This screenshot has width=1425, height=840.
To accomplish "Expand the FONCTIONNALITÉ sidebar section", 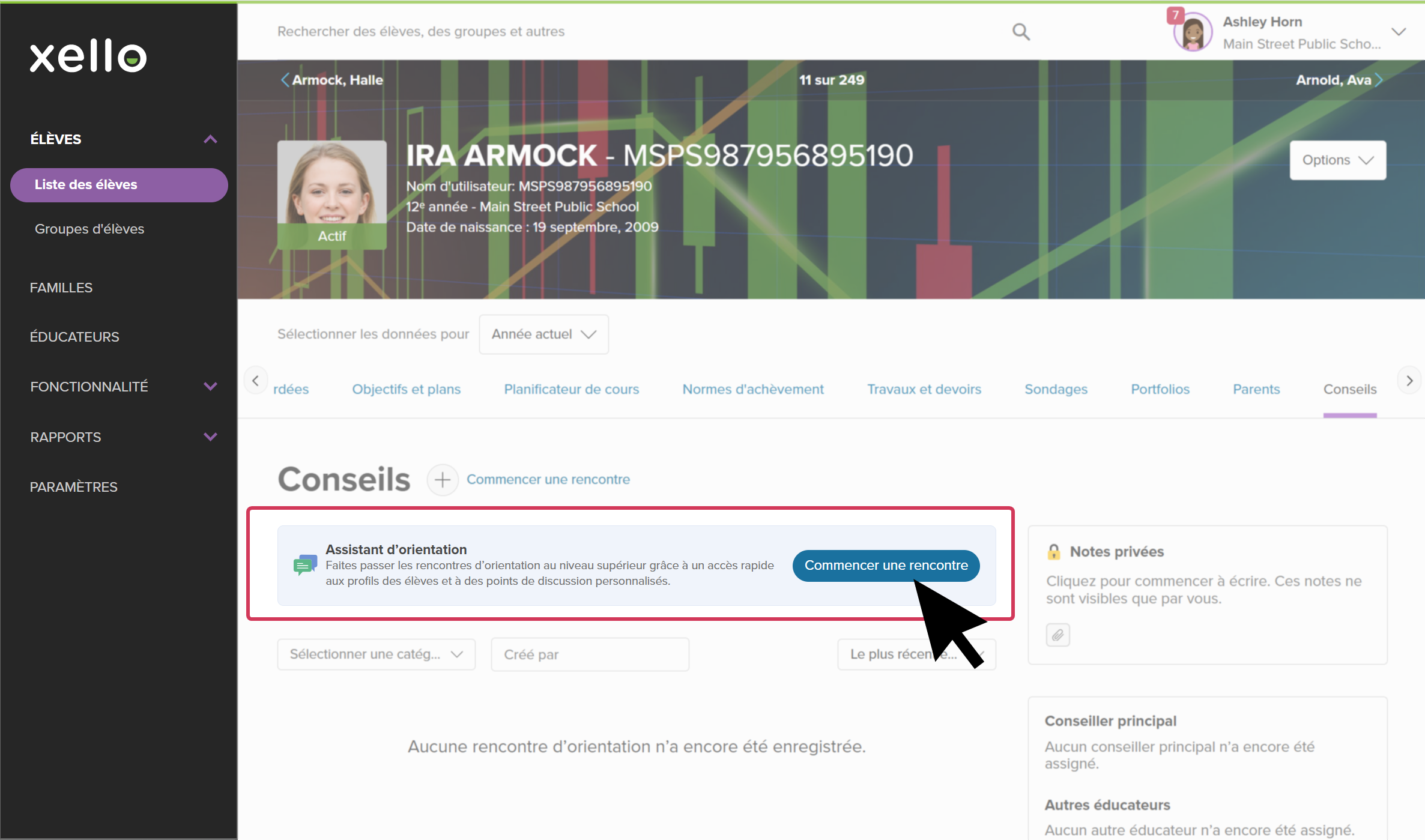I will (x=210, y=386).
